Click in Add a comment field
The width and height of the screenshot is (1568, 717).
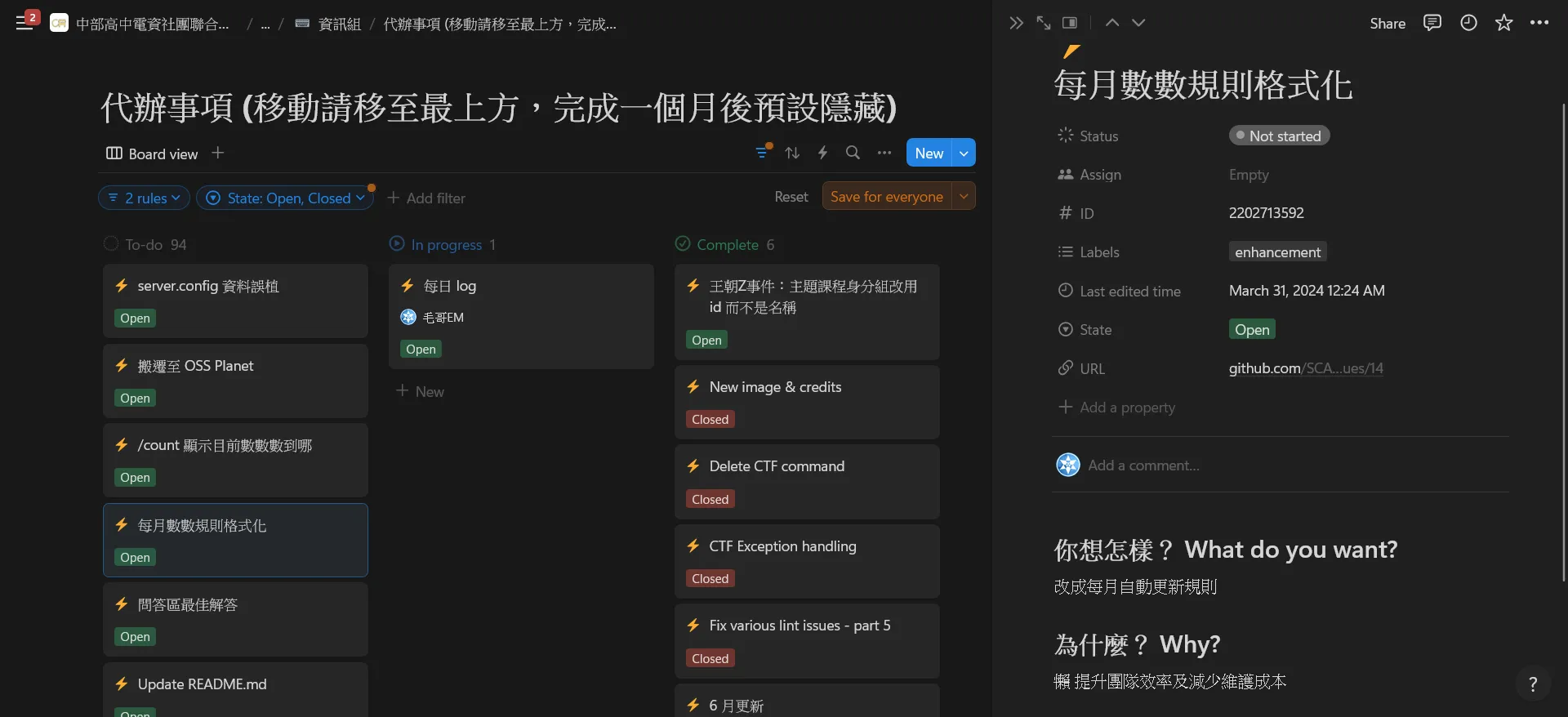coord(1143,465)
